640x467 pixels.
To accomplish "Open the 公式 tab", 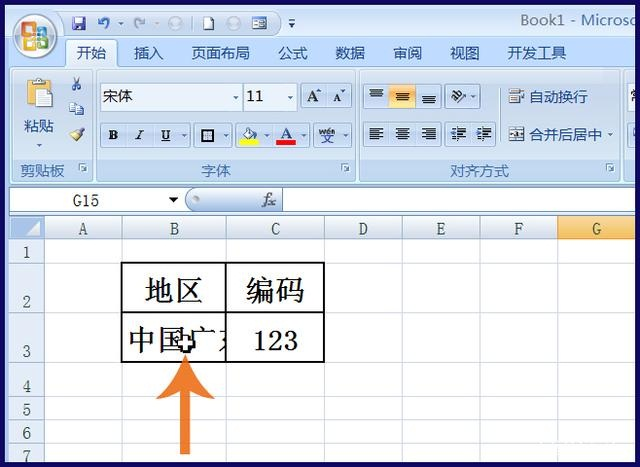I will coord(293,53).
